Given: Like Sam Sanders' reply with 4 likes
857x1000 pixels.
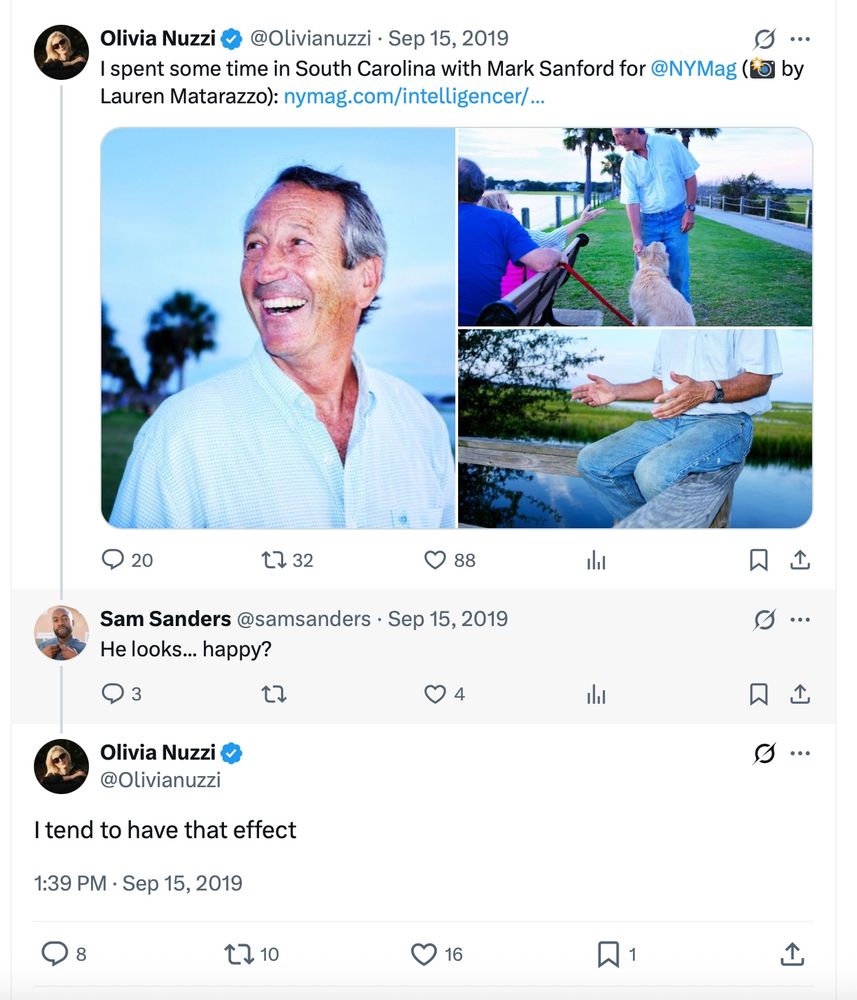Looking at the screenshot, I should [435, 694].
